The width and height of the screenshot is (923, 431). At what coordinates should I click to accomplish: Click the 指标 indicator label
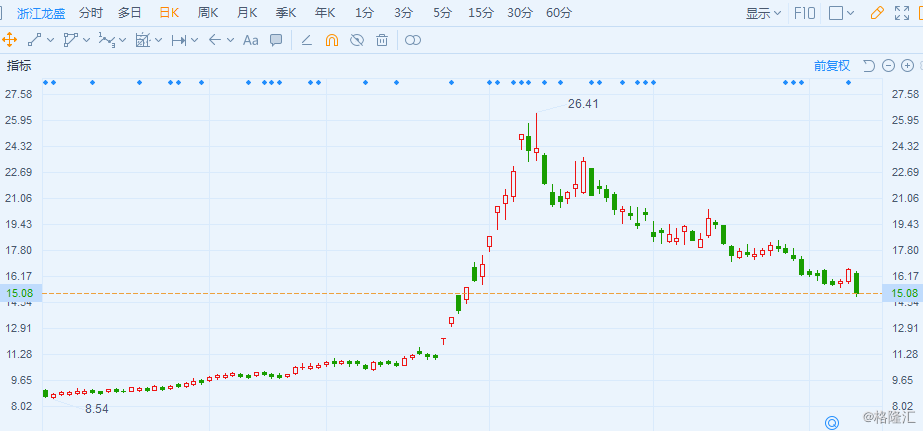pyautogui.click(x=19, y=66)
